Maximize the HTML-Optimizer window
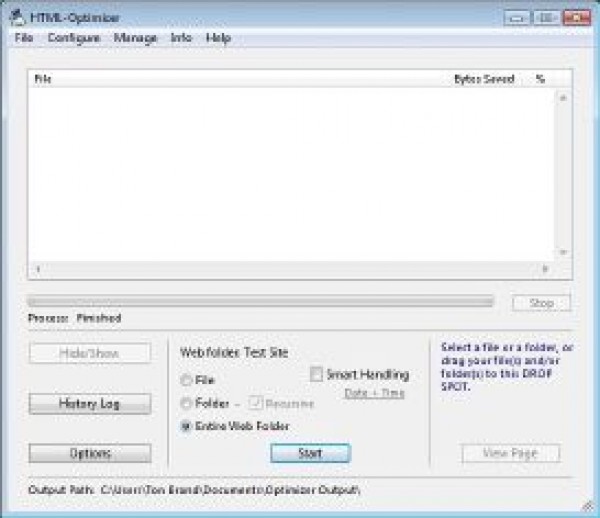This screenshot has height=518, width=600. (x=546, y=18)
